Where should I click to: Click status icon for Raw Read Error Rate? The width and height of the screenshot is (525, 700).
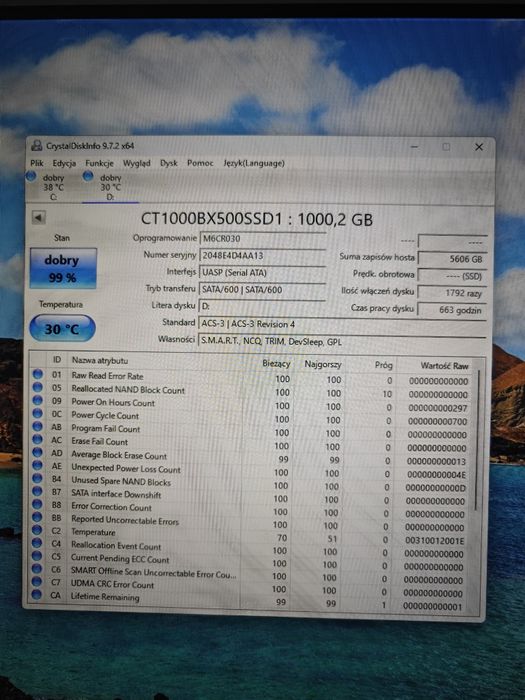tap(38, 374)
